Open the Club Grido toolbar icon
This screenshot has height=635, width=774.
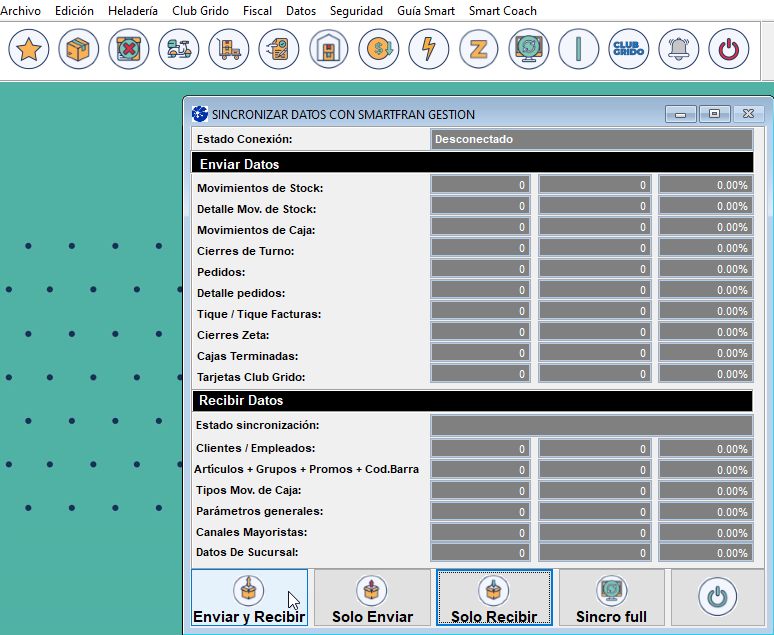point(629,49)
